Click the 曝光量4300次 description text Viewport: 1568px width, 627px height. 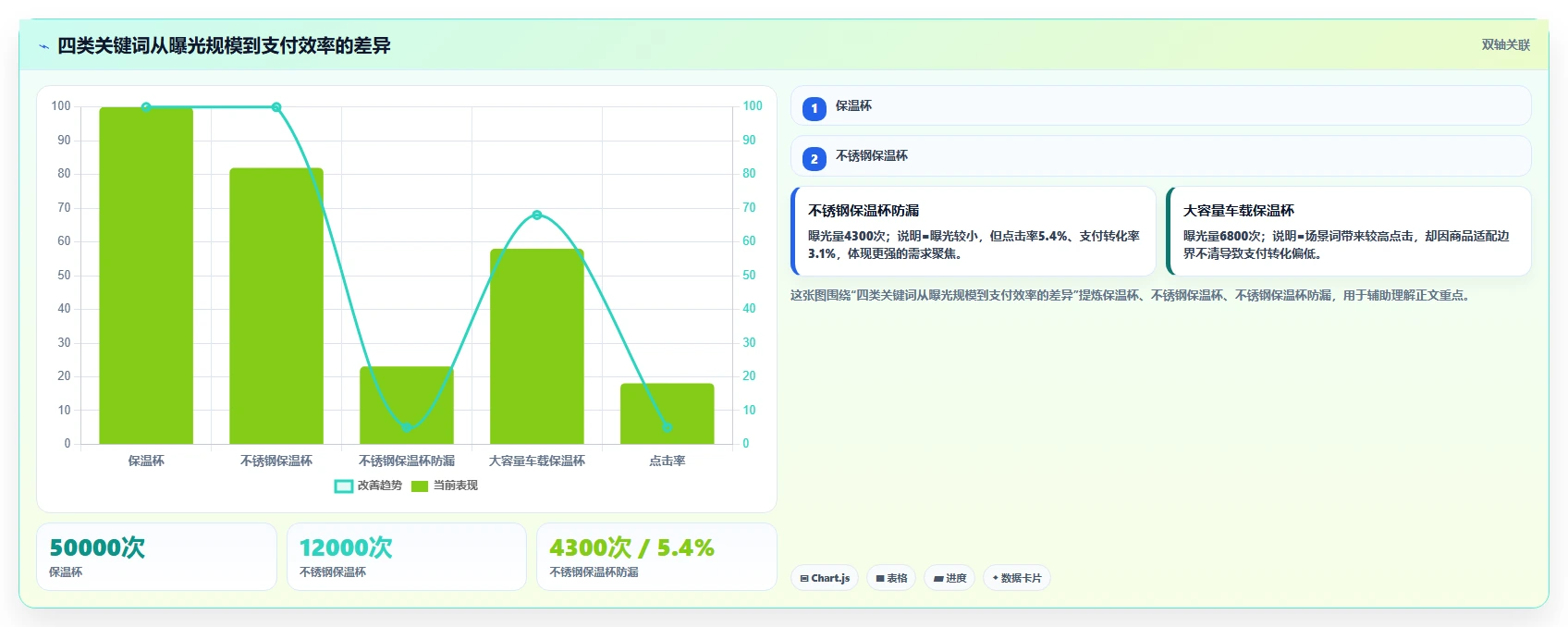click(974, 245)
